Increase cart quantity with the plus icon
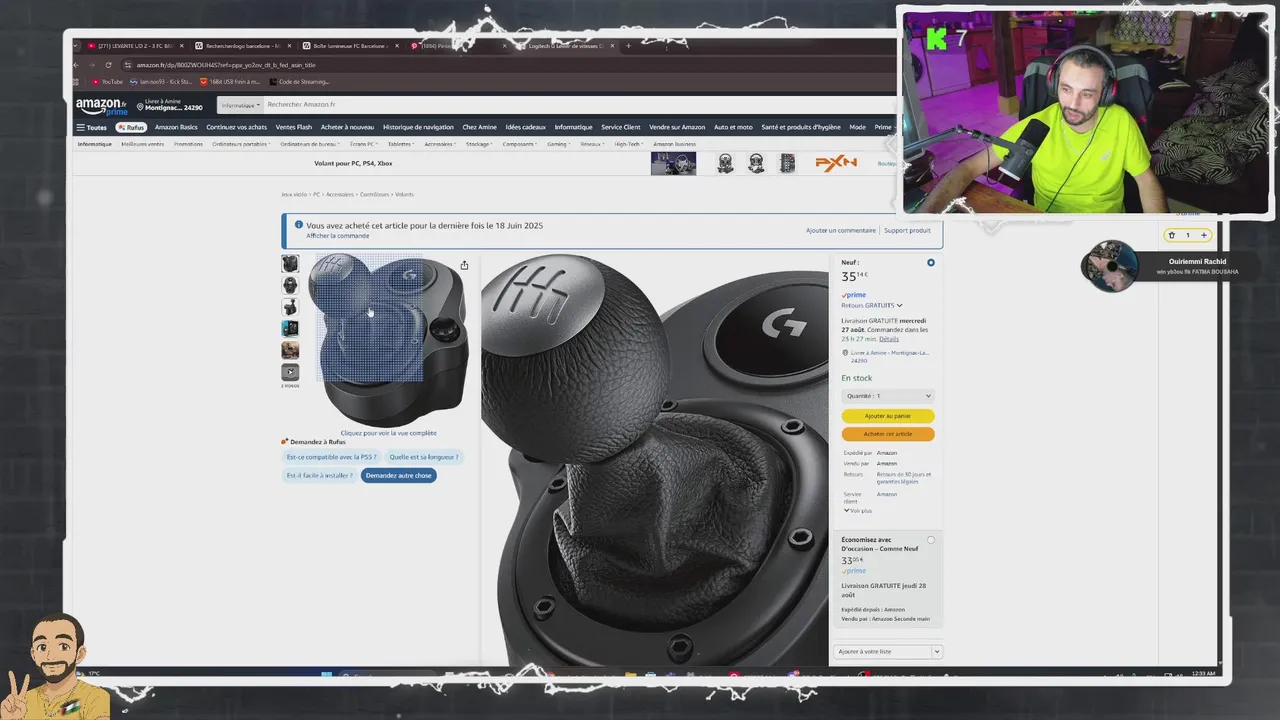1280x720 pixels. (1204, 235)
